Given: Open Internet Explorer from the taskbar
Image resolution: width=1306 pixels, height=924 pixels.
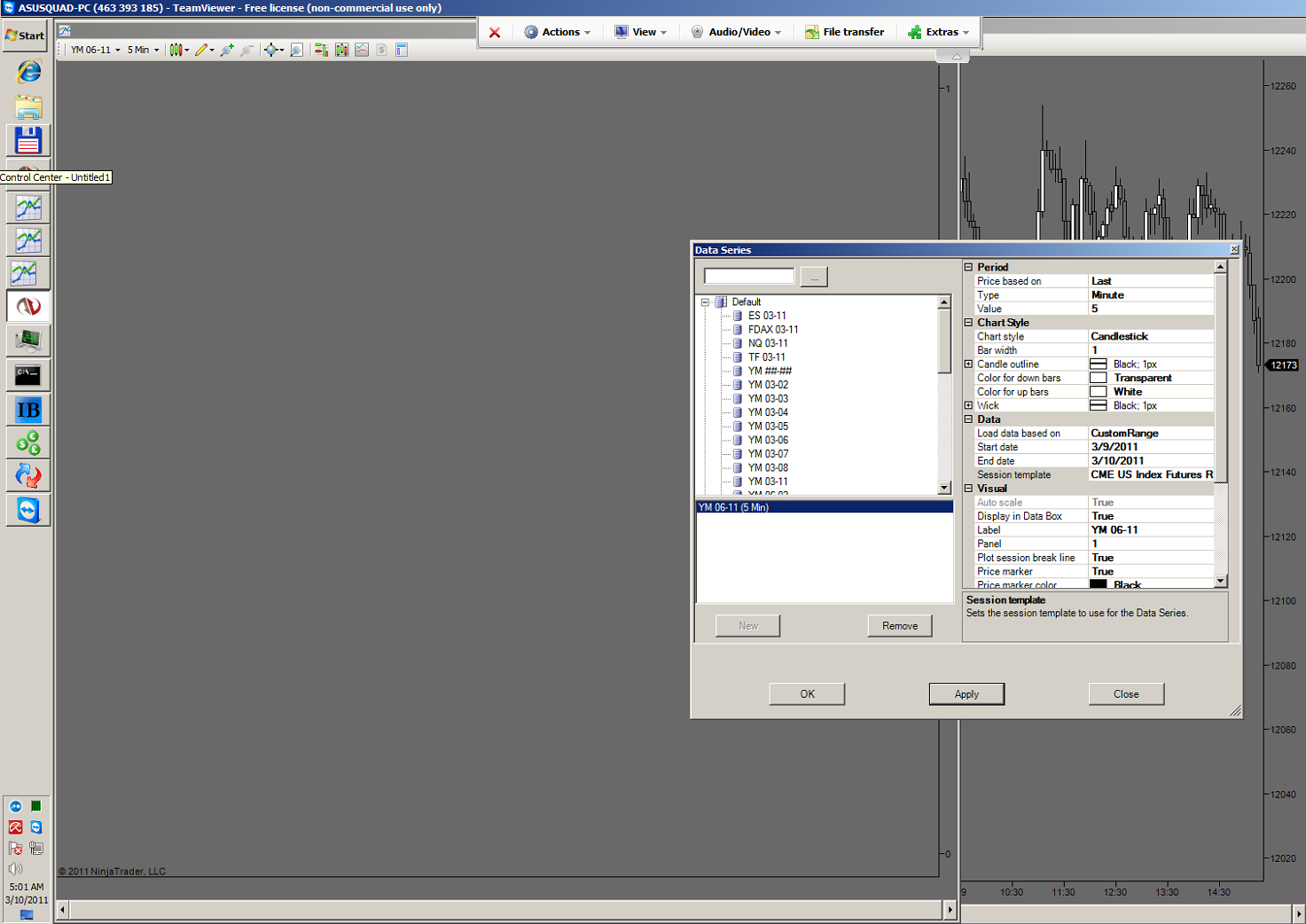Looking at the screenshot, I should pyautogui.click(x=28, y=71).
